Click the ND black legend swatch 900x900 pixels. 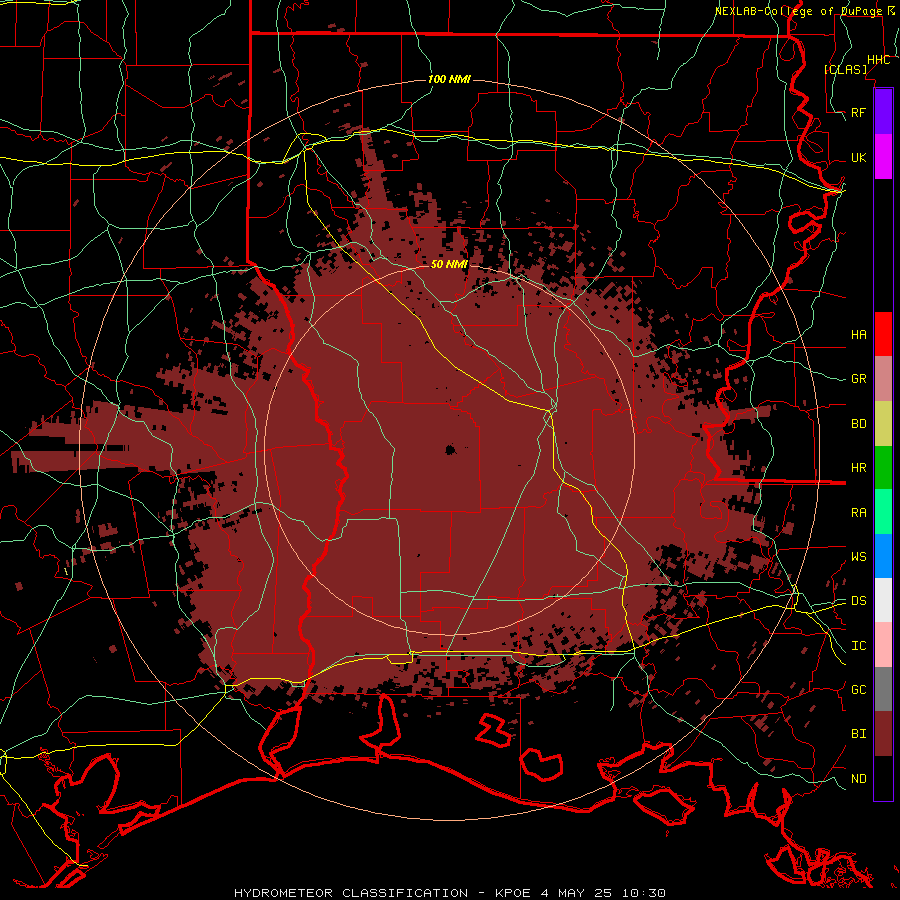pos(883,778)
